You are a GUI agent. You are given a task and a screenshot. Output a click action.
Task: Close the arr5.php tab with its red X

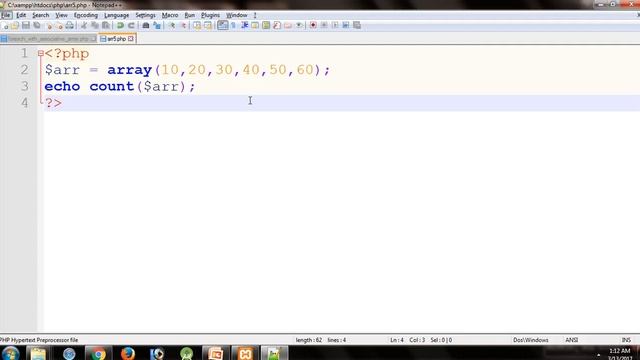click(131, 39)
